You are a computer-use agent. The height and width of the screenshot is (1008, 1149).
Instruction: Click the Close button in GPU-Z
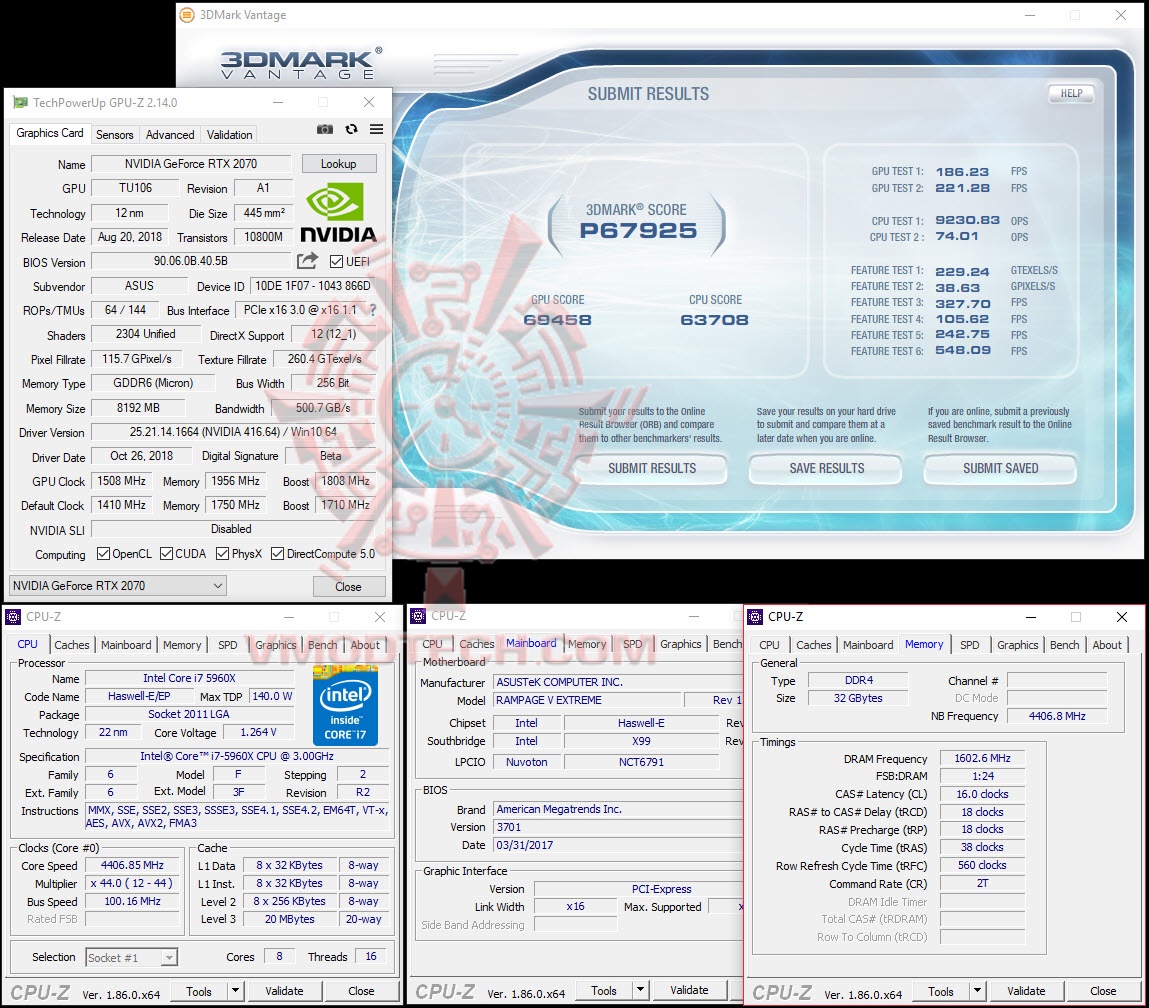tap(348, 587)
